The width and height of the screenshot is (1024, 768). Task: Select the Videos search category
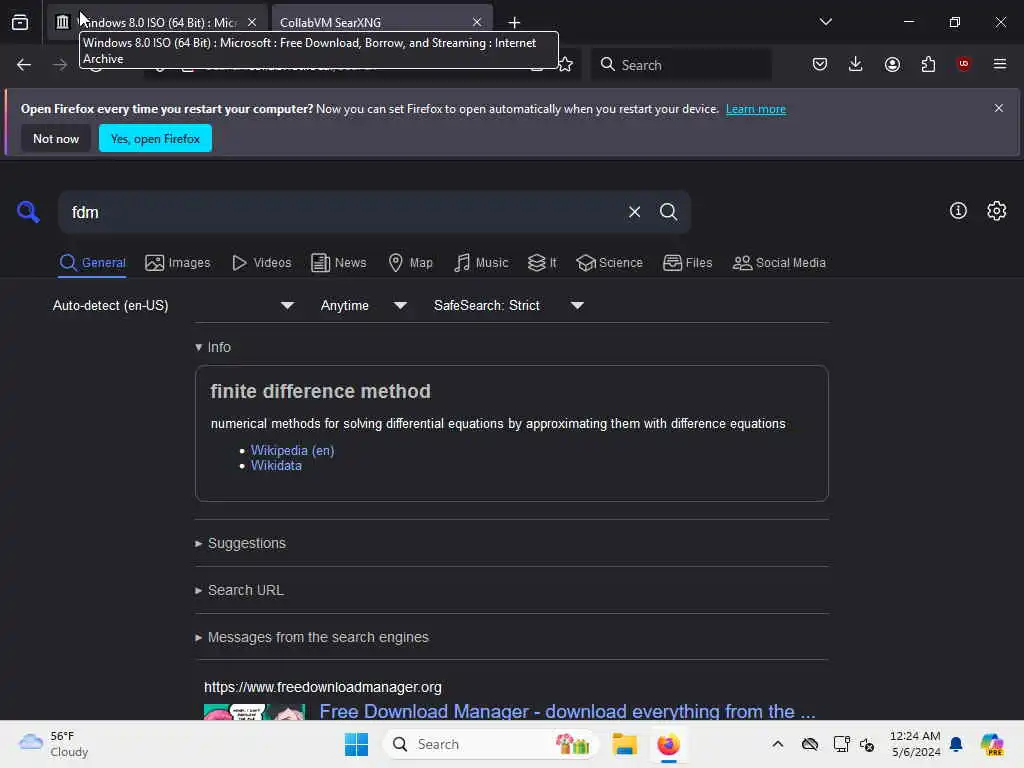point(262,263)
